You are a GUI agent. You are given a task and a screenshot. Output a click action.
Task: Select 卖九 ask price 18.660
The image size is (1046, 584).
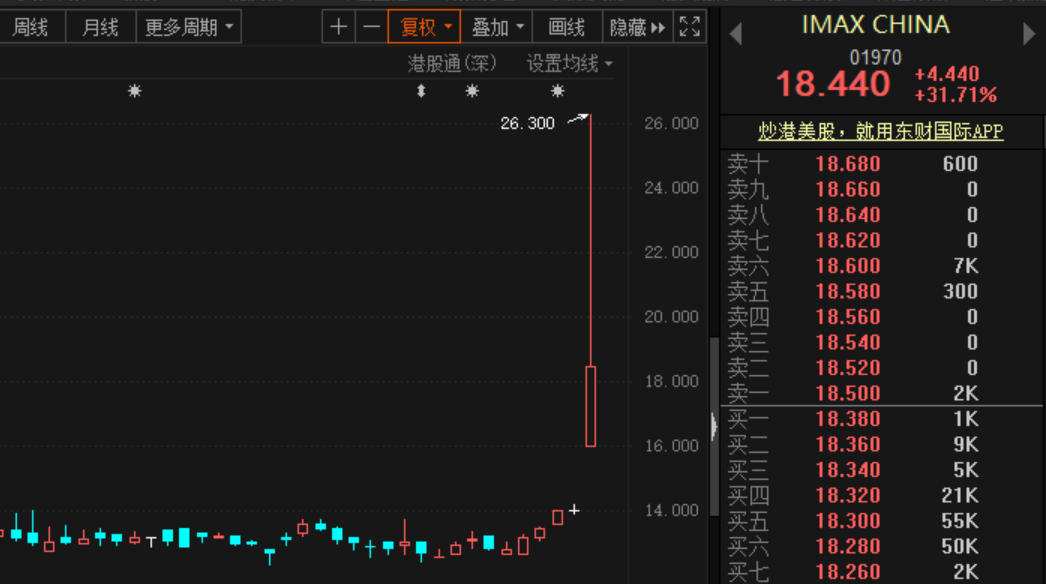pos(848,190)
